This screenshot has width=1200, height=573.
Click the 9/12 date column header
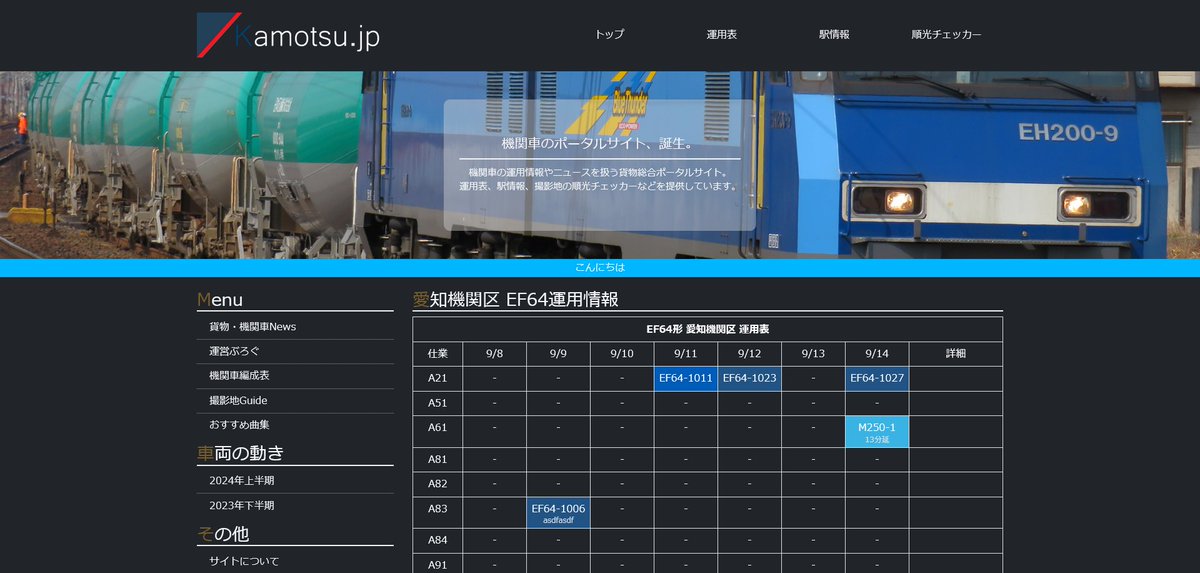coord(750,354)
